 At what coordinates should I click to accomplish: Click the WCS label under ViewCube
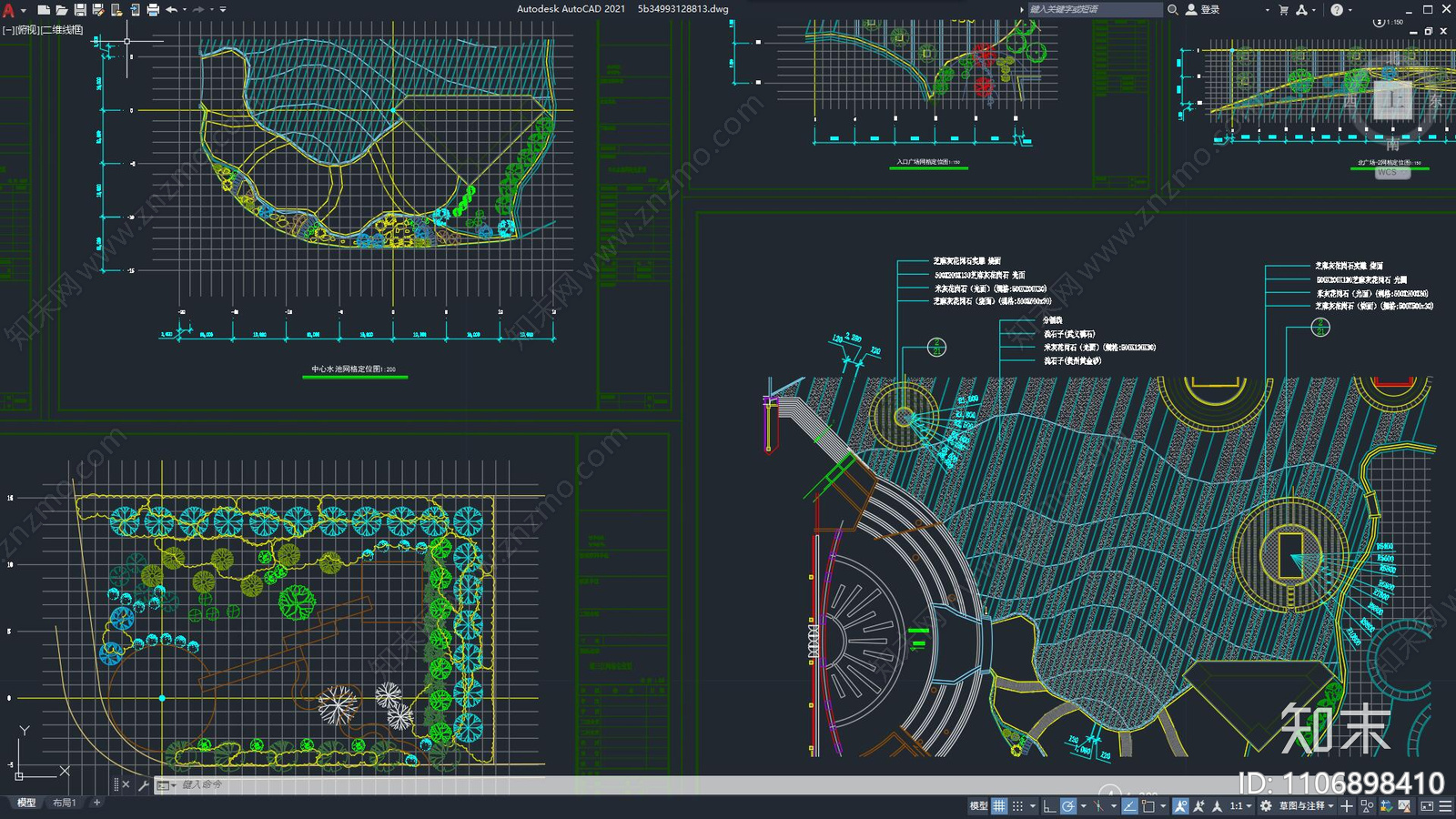[1387, 172]
